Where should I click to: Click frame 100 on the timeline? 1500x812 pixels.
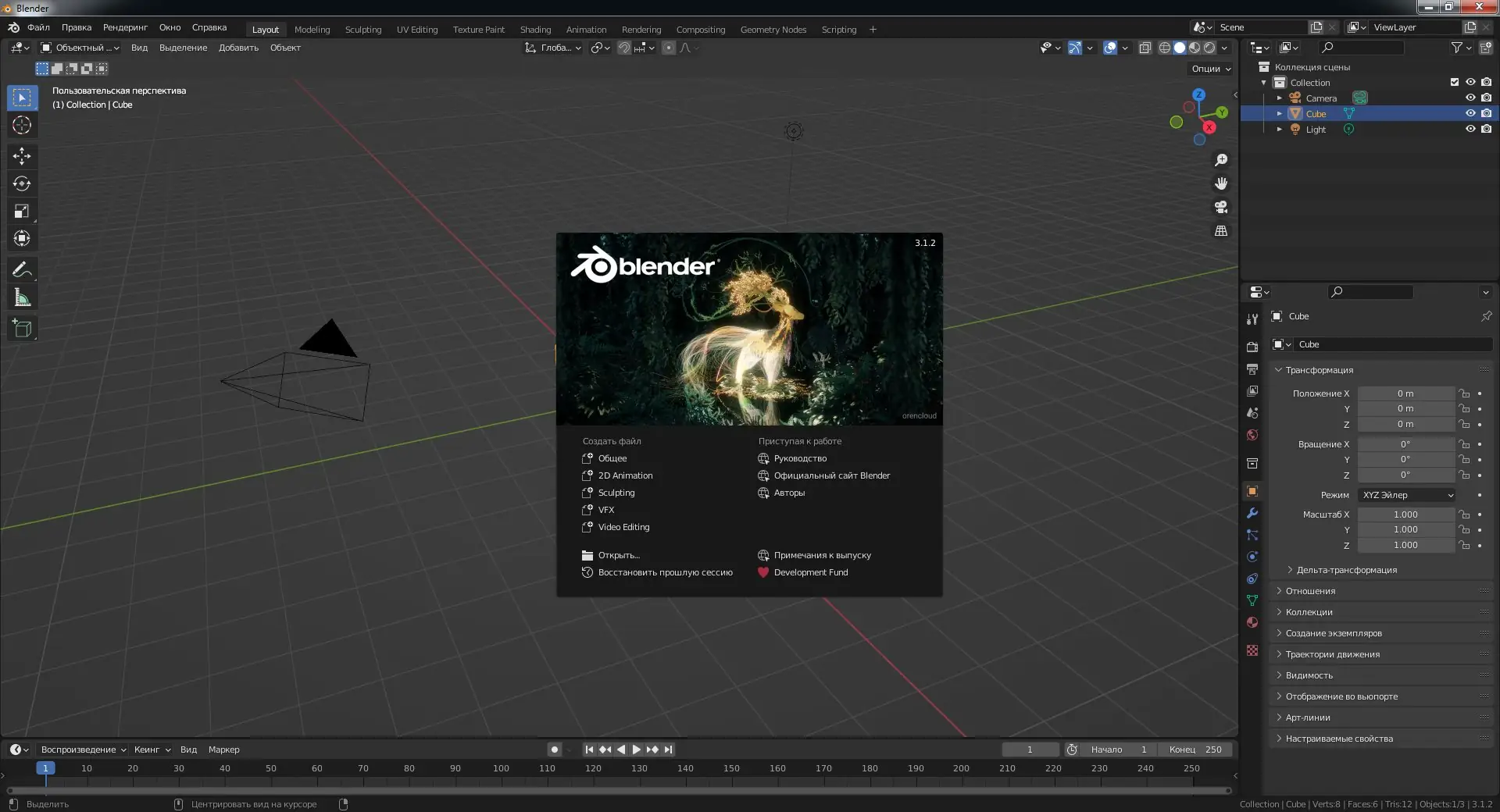pyautogui.click(x=501, y=769)
